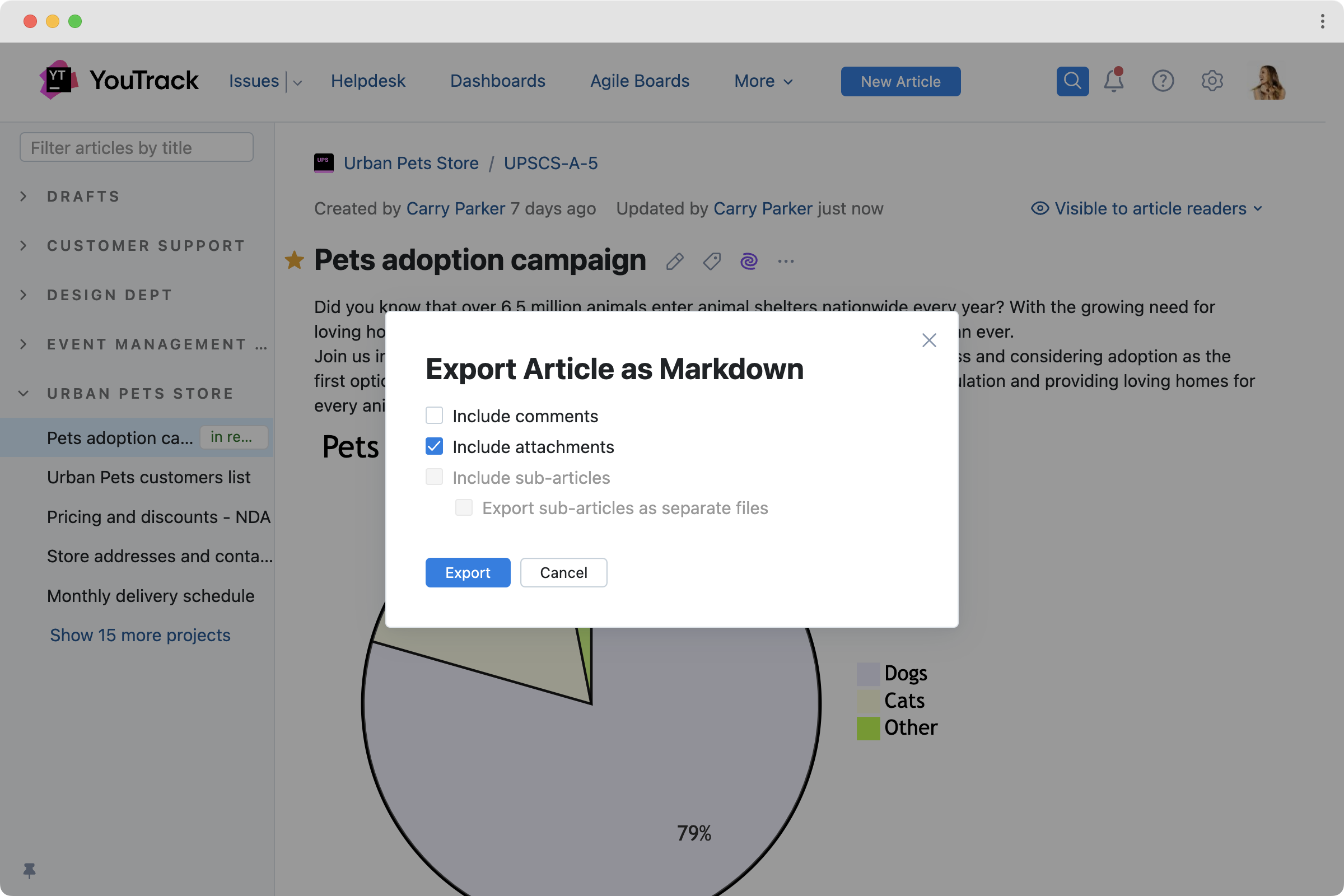The image size is (1344, 896).
Task: Click the Filter articles by title field
Action: click(x=137, y=148)
